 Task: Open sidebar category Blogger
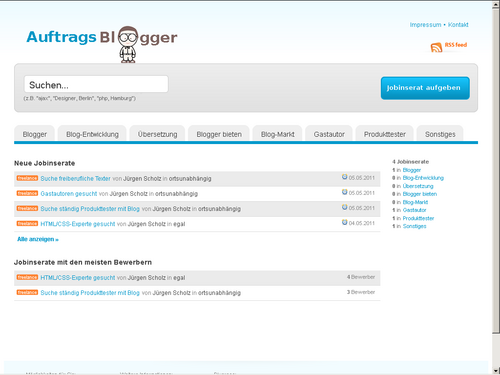pyautogui.click(x=412, y=170)
